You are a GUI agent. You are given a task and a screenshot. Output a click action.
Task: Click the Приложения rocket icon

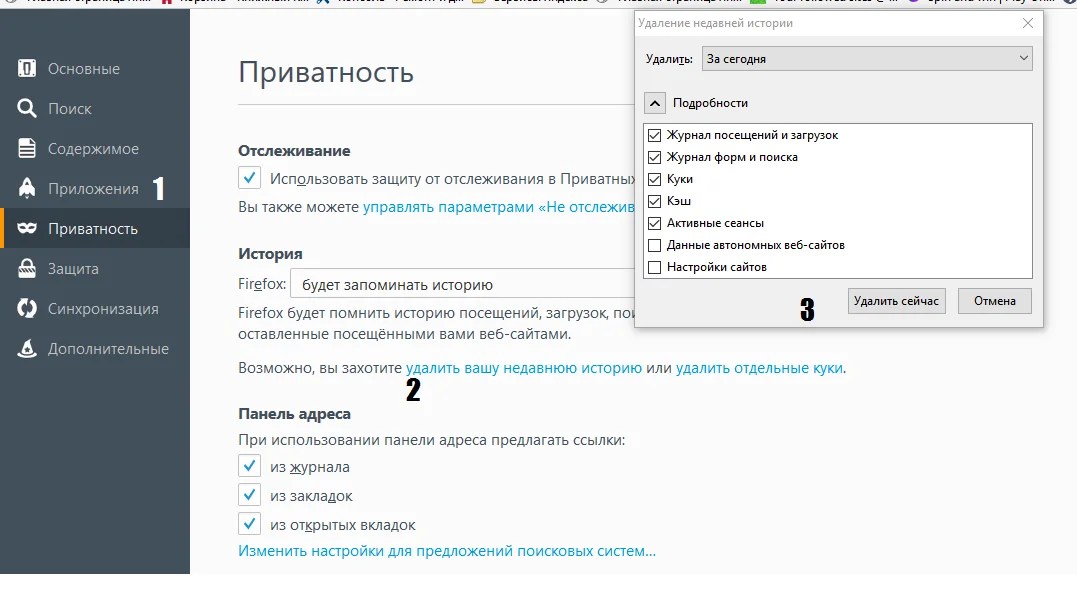[x=27, y=188]
